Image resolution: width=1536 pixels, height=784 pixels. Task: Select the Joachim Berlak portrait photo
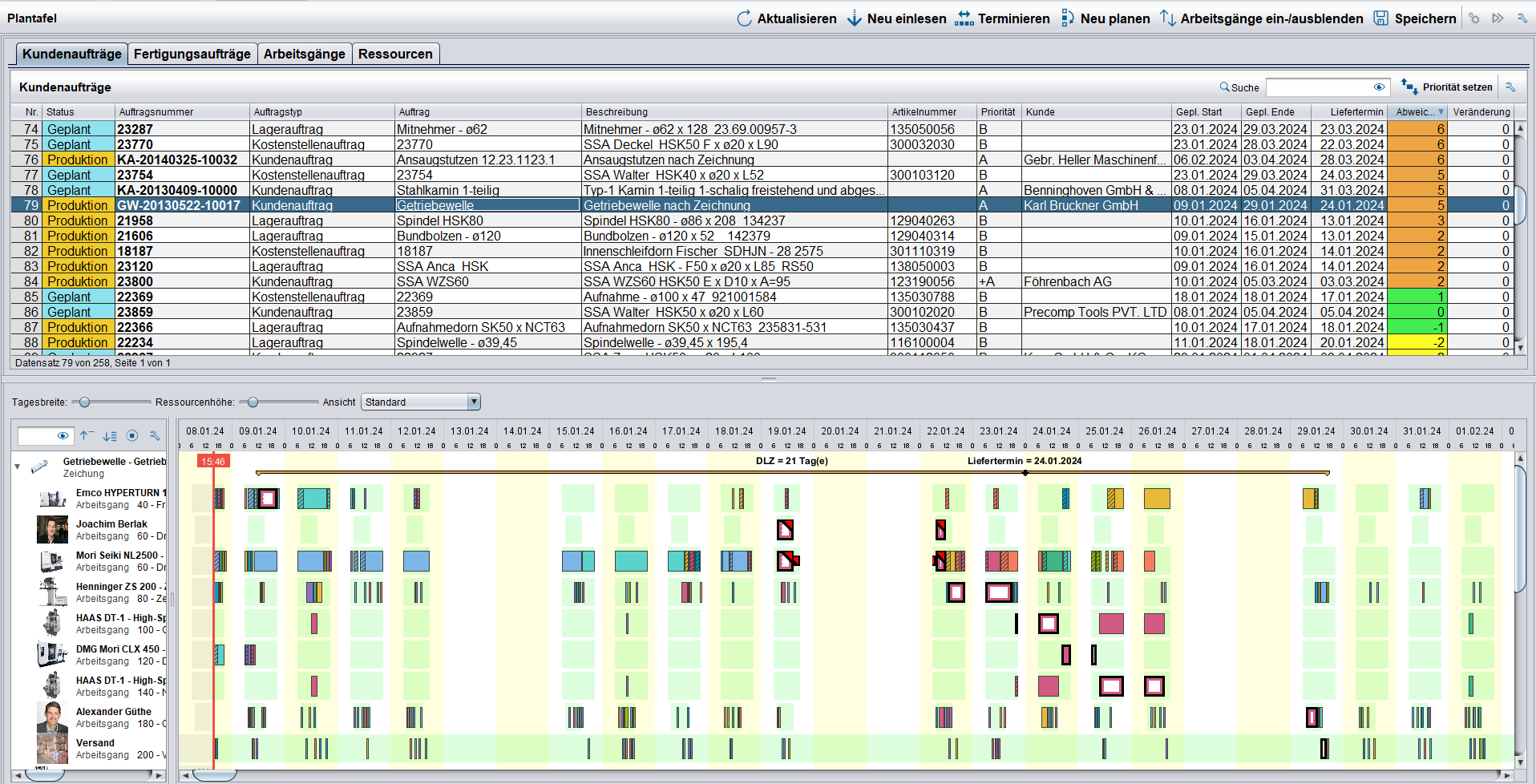(52, 530)
